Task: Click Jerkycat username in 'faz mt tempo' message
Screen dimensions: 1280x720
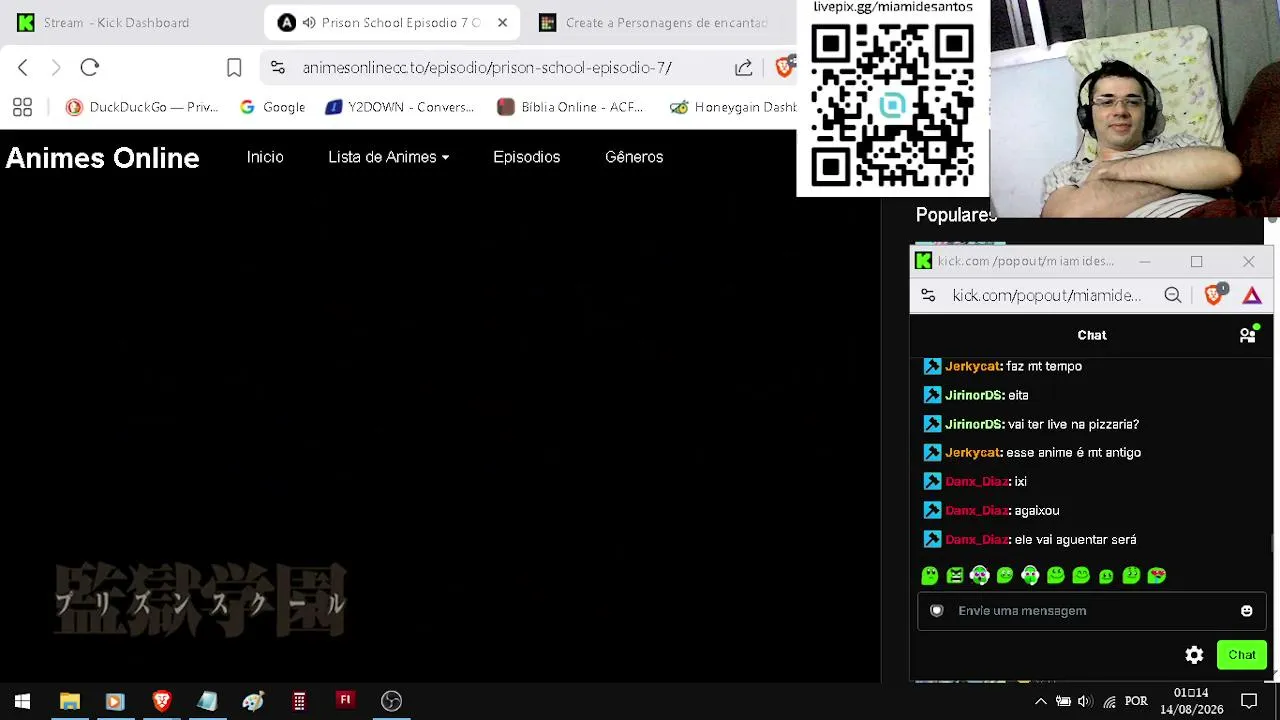Action: tap(972, 366)
